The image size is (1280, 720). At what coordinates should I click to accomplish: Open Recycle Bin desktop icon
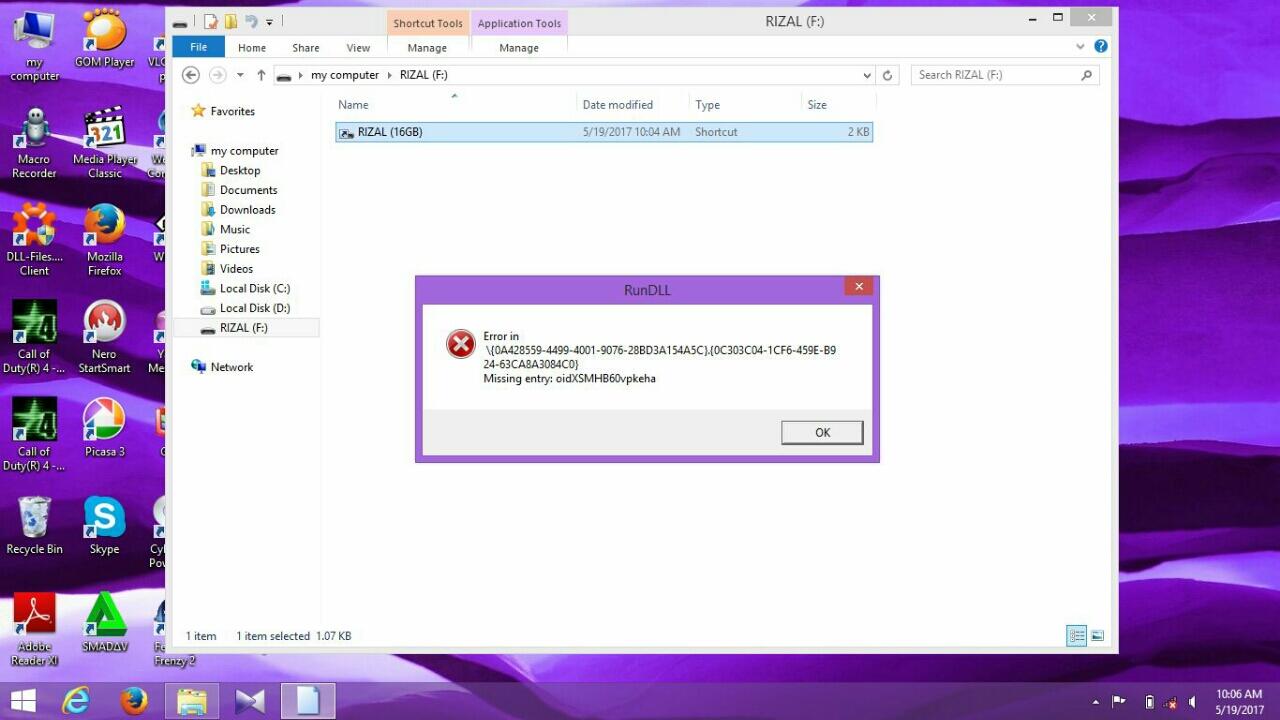point(34,526)
